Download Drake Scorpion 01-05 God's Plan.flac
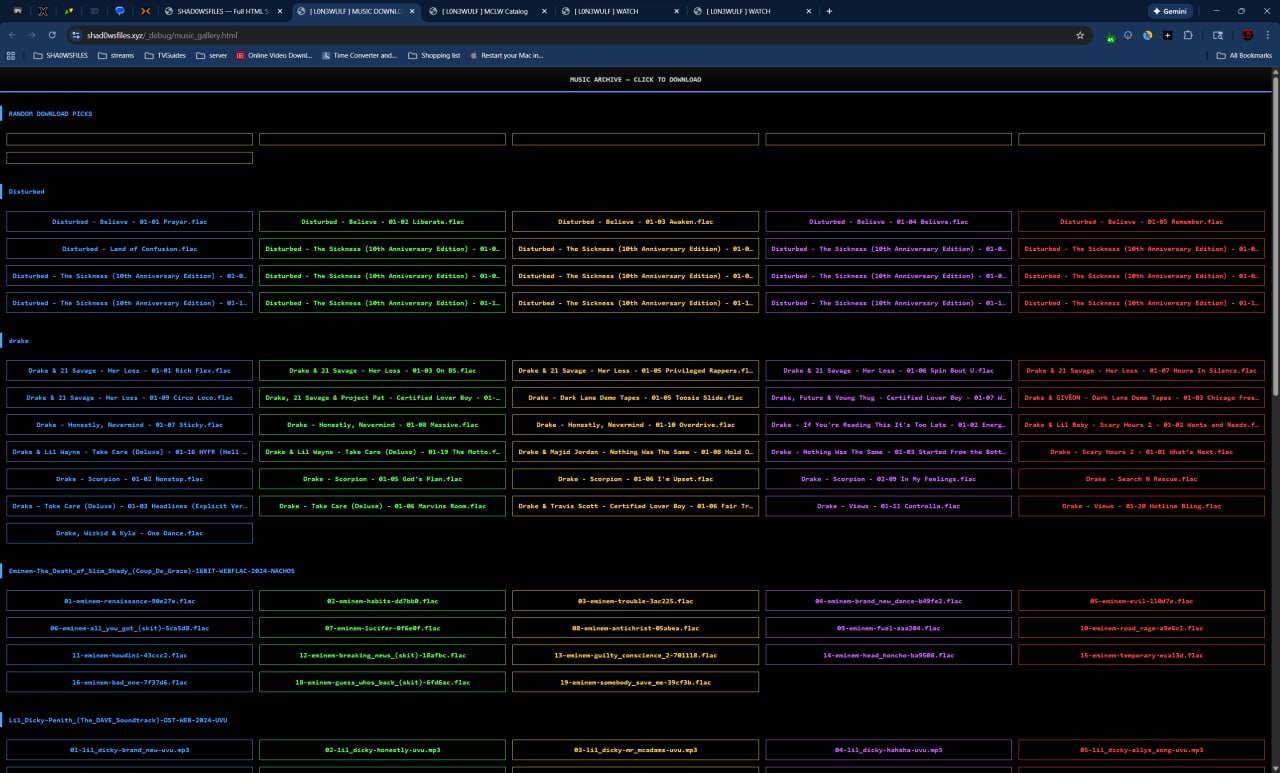 382,479
